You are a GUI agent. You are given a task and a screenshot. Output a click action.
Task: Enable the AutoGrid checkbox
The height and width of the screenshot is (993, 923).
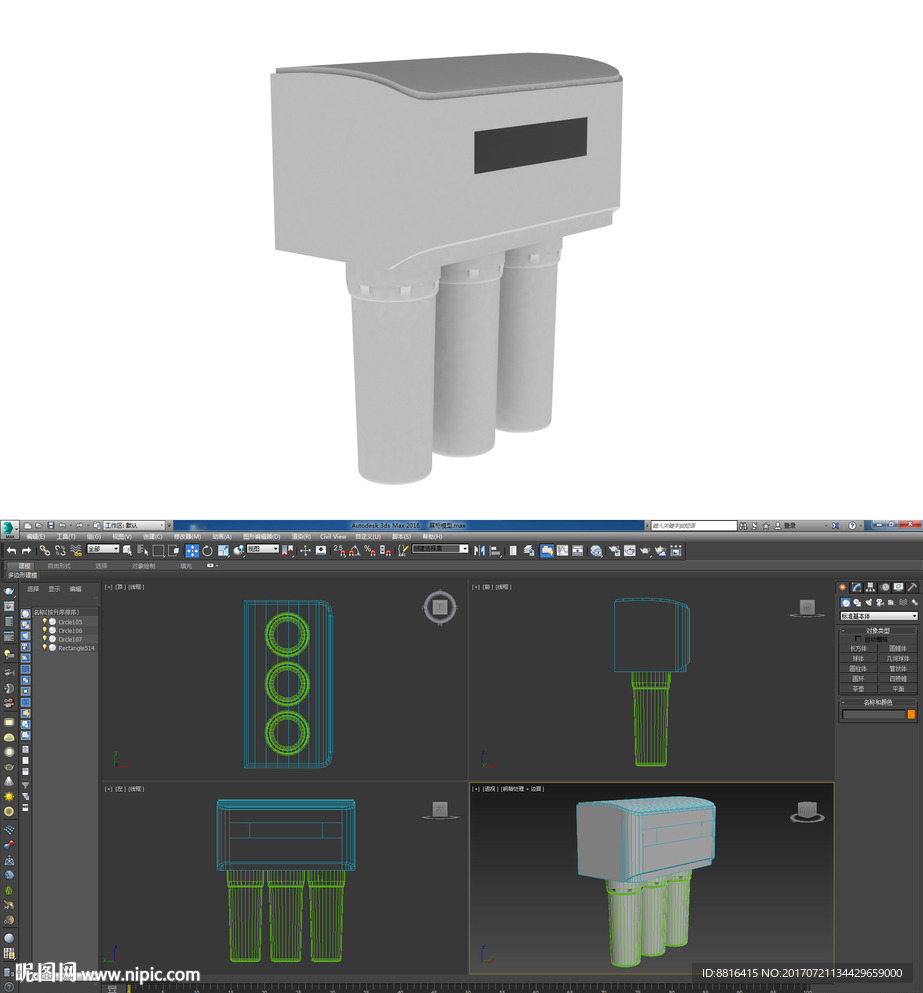coord(858,639)
